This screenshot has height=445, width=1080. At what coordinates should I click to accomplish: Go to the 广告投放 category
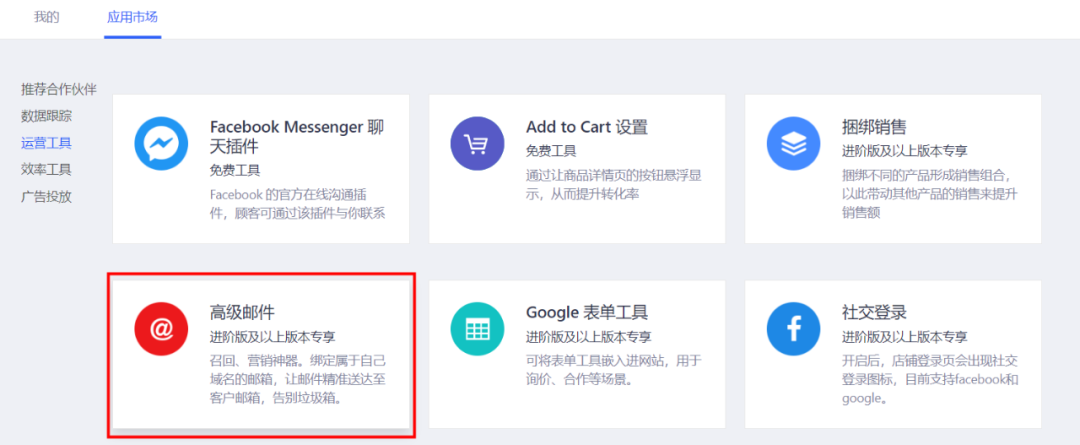coord(46,197)
